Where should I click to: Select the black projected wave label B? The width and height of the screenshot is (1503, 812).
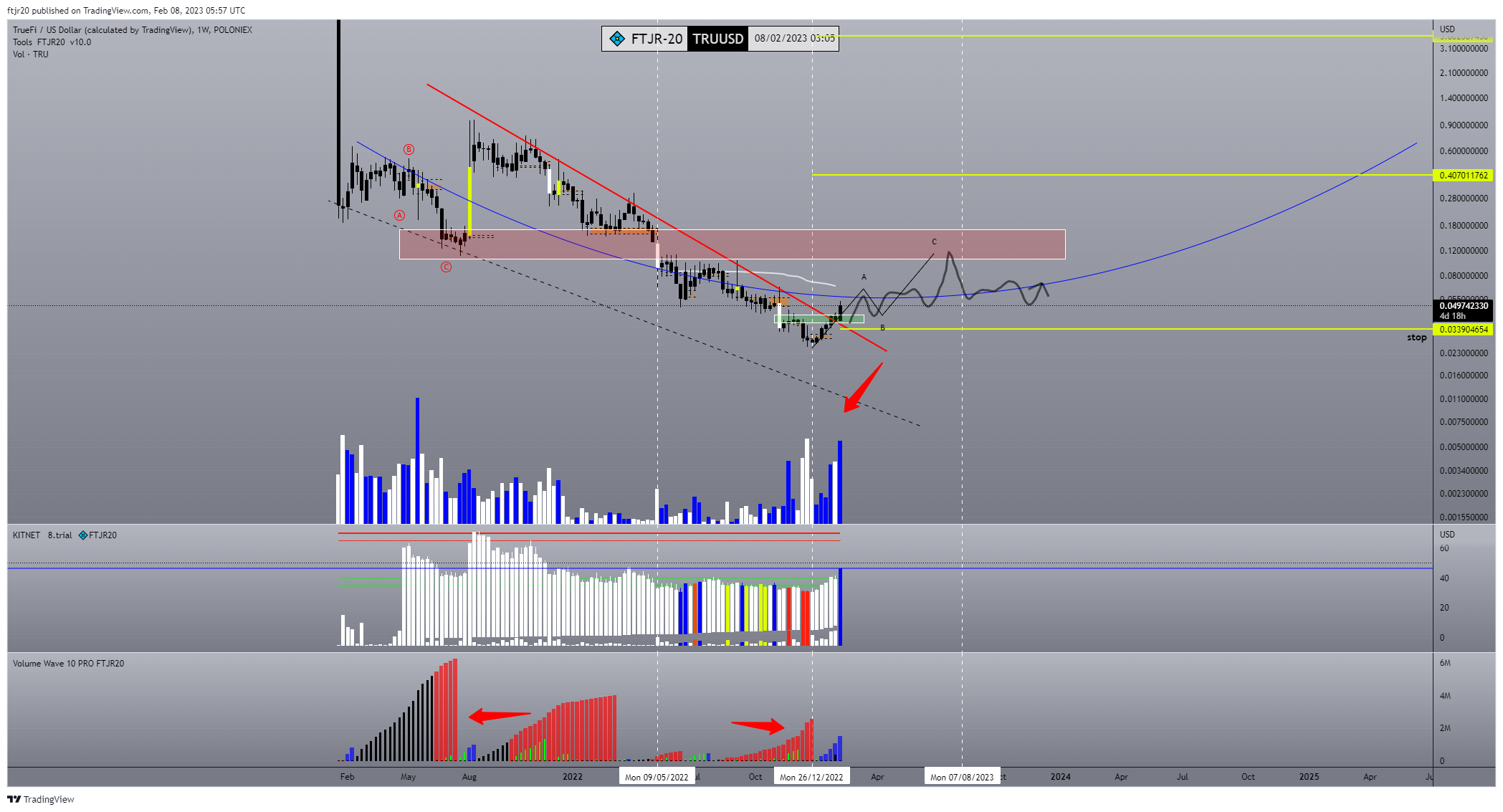pos(882,328)
